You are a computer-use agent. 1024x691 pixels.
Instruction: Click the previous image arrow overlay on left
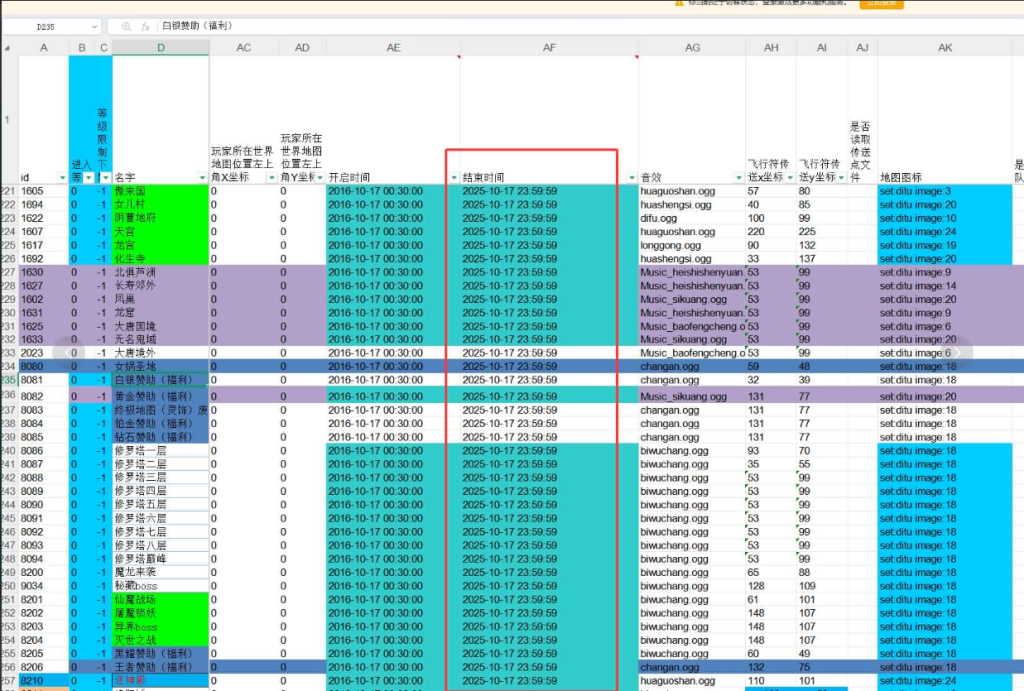point(68,352)
